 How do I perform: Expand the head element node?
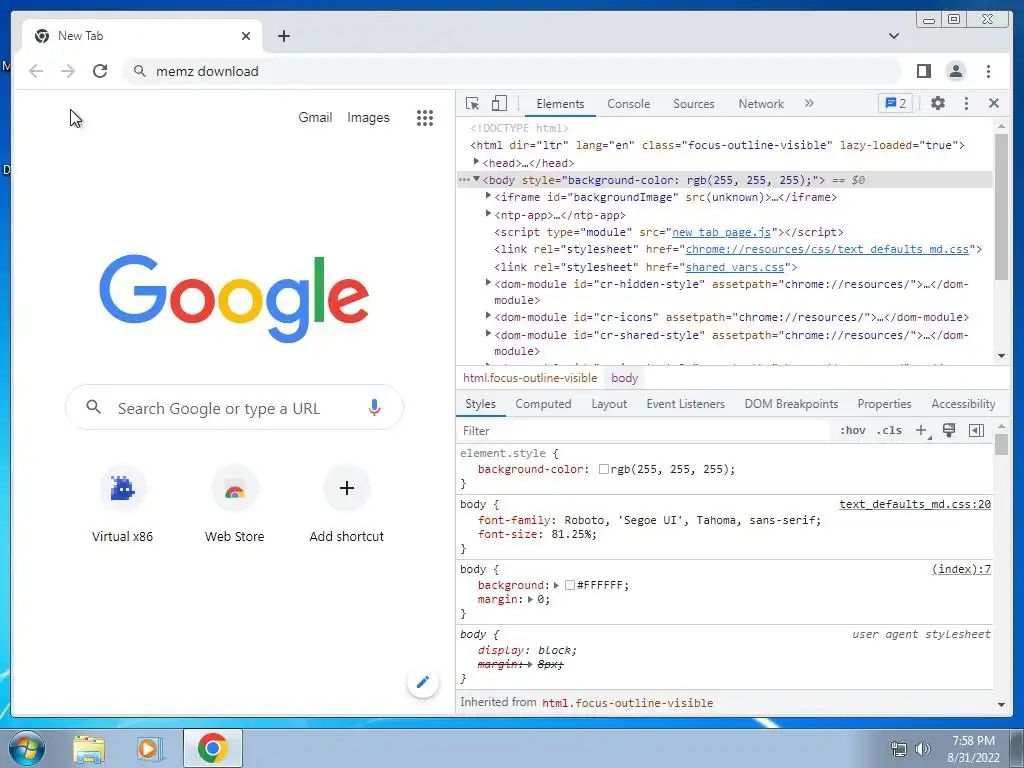pos(476,162)
